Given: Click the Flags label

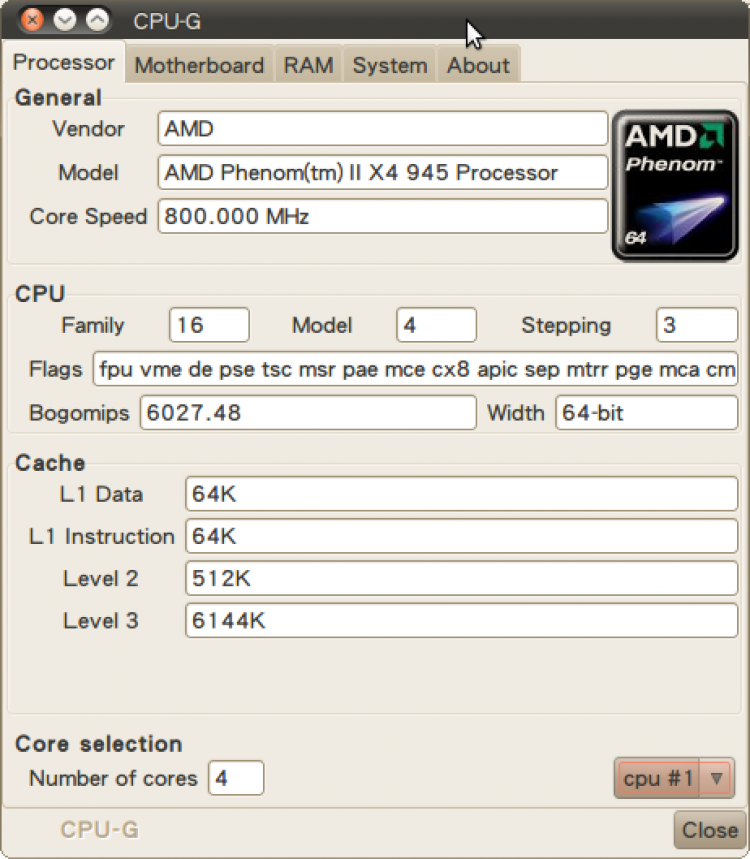Looking at the screenshot, I should 55,369.
